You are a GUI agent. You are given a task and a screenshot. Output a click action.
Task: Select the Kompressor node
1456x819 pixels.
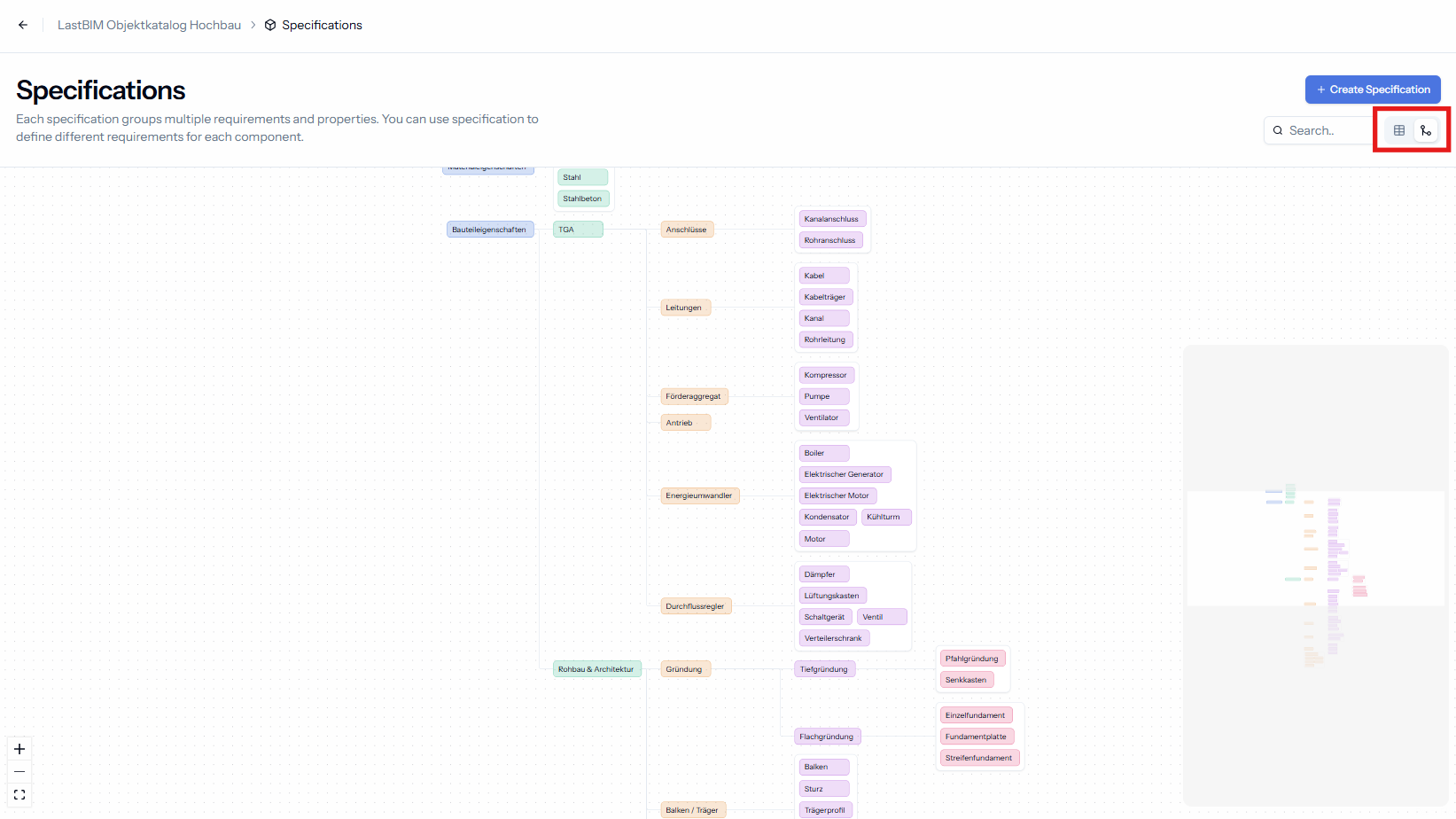pos(827,375)
